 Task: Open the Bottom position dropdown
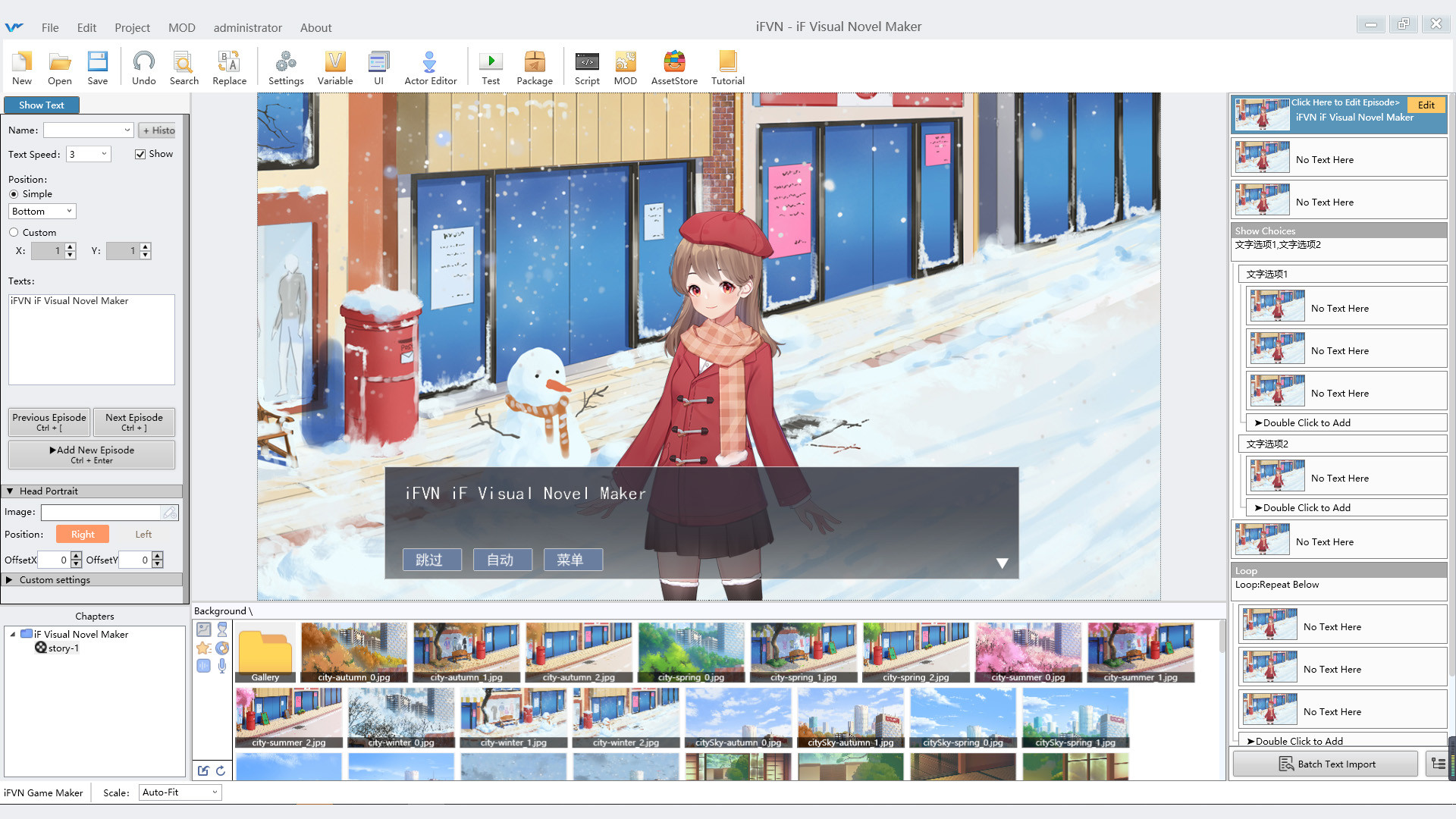tap(42, 211)
